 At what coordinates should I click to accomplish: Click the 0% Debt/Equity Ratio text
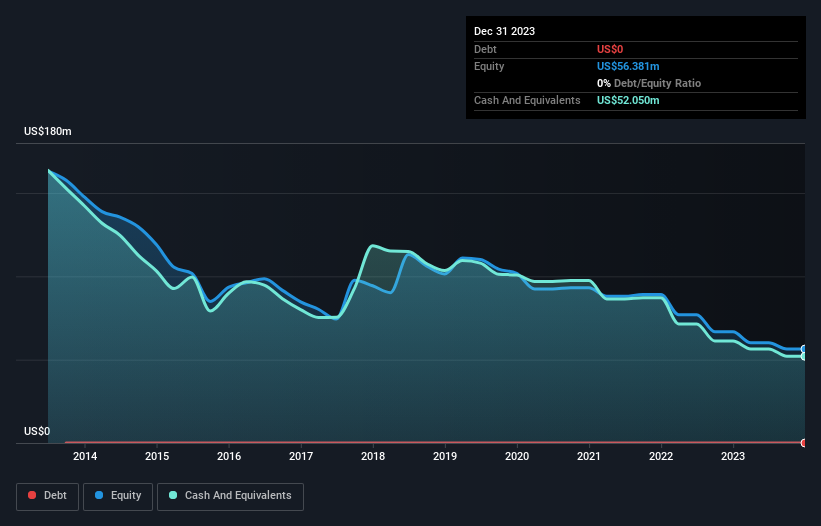(649, 83)
